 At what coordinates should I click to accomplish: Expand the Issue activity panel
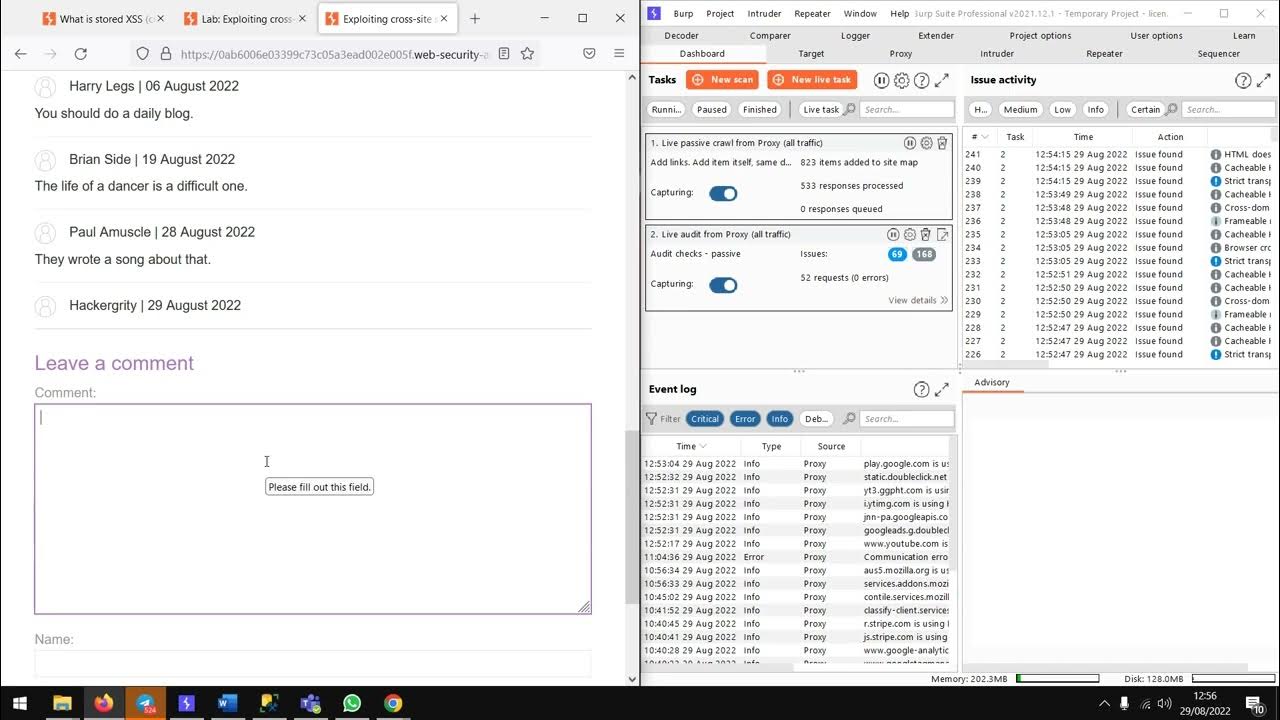1264,80
